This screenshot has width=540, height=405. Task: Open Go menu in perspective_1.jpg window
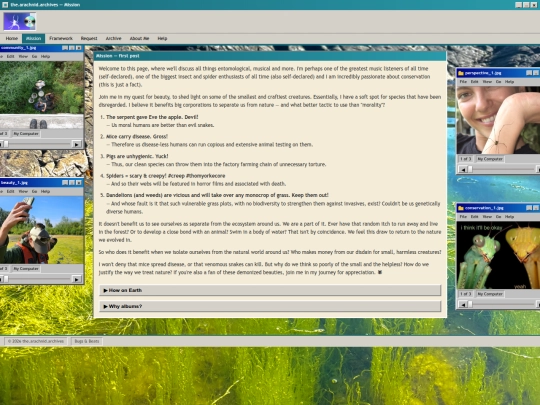498,82
